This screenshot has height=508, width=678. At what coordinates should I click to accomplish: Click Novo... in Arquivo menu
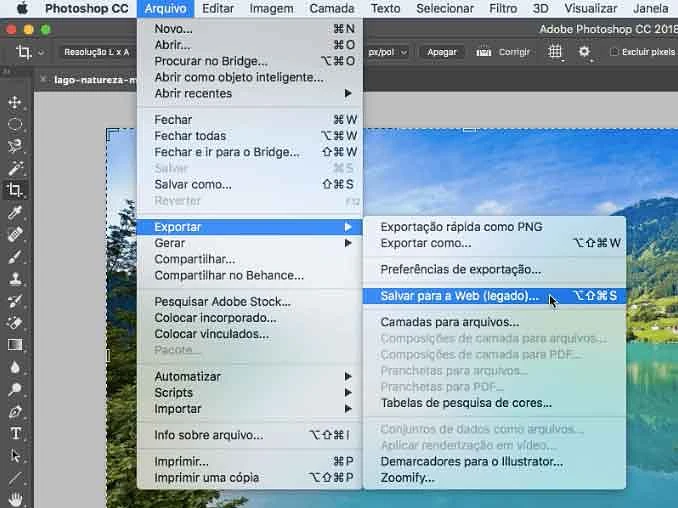[250, 29]
